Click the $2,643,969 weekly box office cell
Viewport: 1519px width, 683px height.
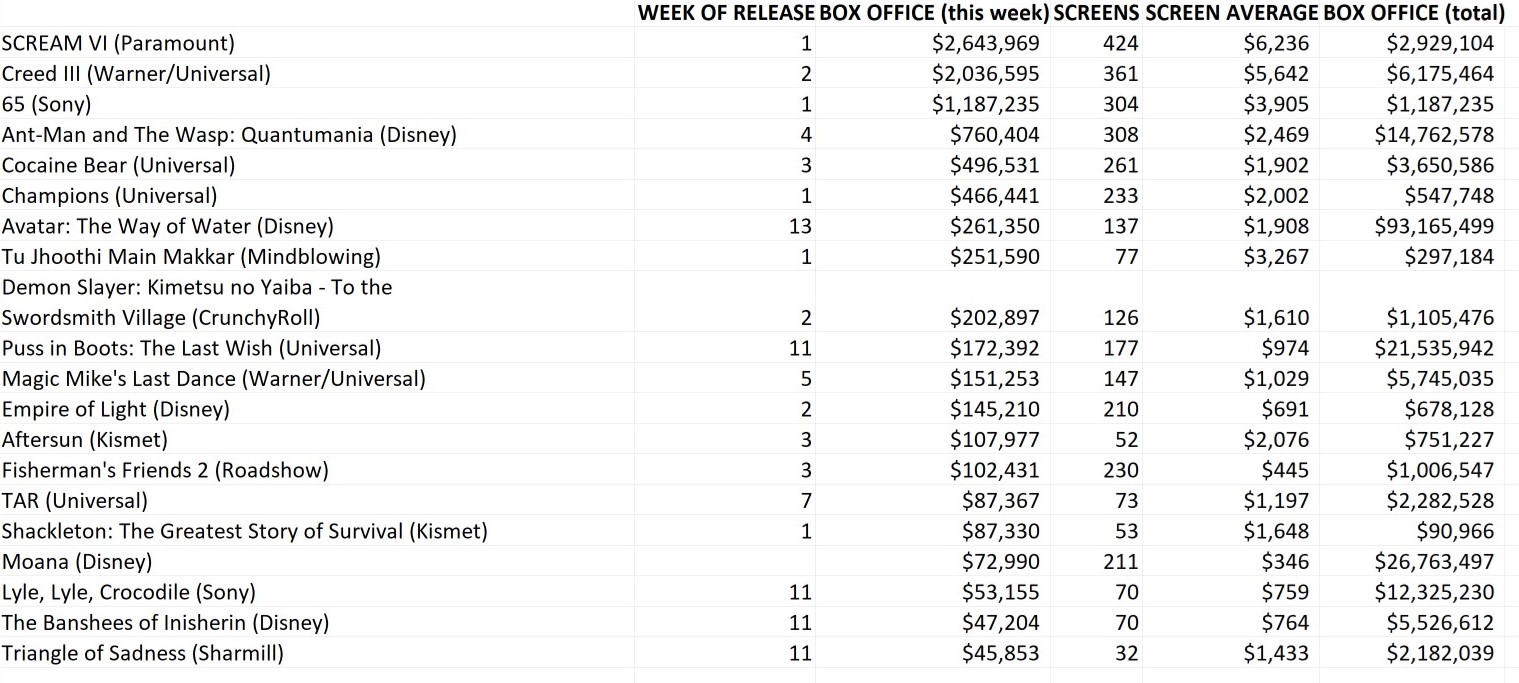[x=985, y=43]
